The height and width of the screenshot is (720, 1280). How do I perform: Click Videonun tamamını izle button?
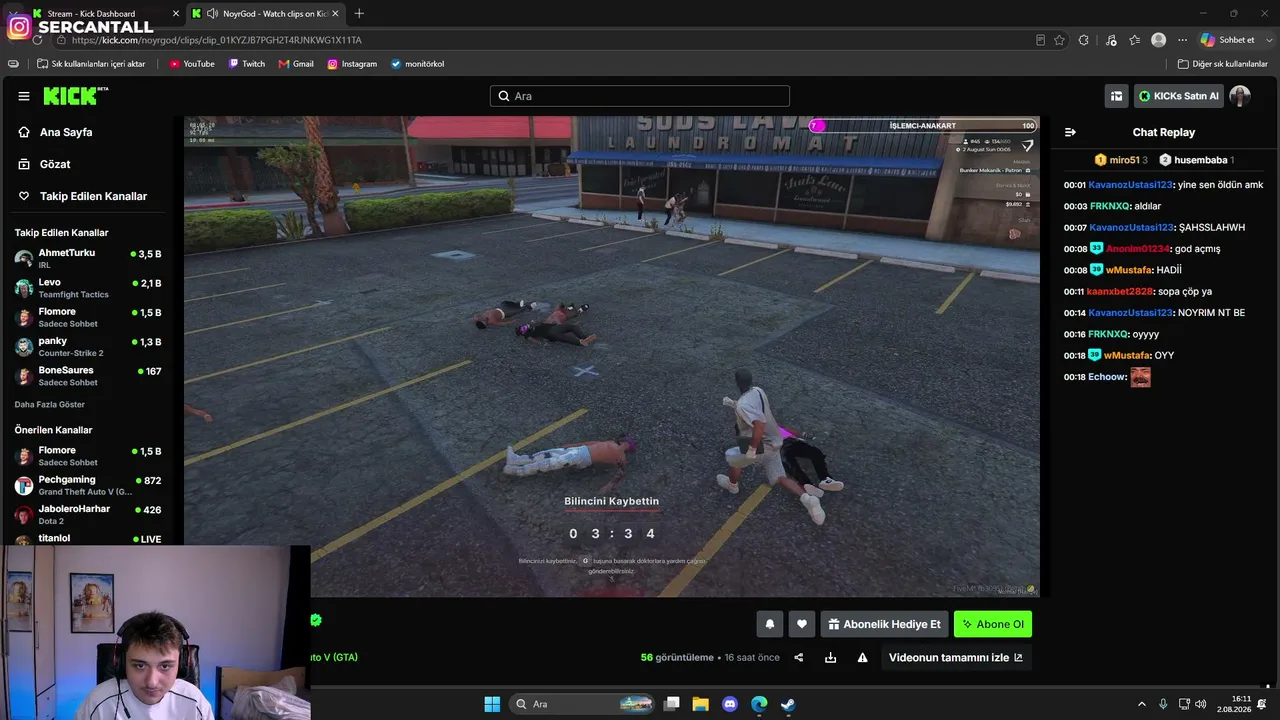coord(956,657)
